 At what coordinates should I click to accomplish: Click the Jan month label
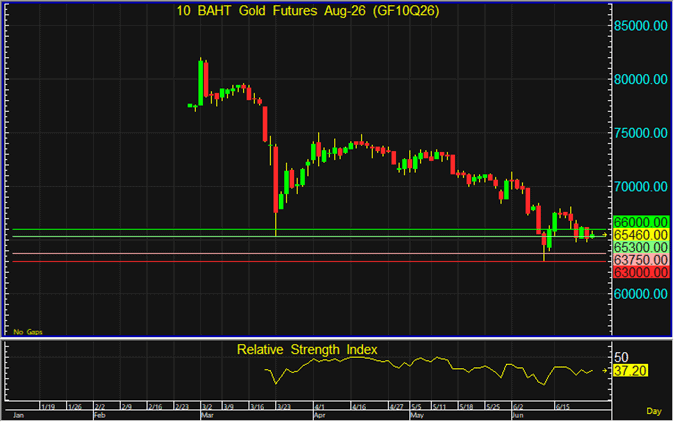[x=18, y=415]
